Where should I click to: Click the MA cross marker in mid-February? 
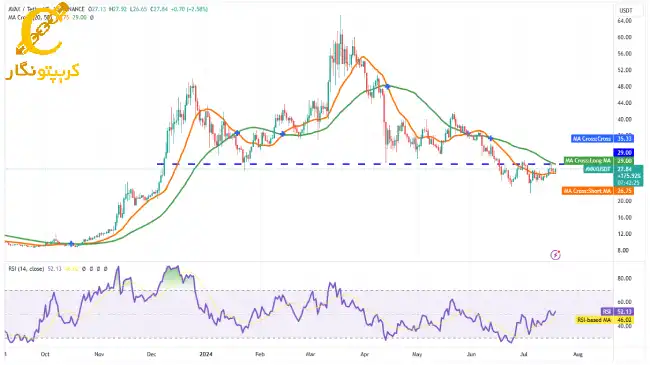click(283, 134)
